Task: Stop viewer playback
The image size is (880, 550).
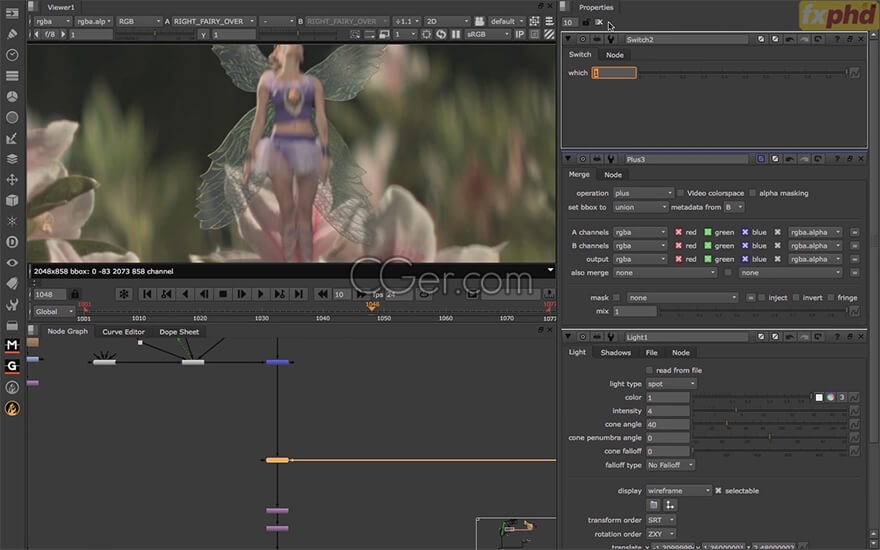Action: (223, 294)
